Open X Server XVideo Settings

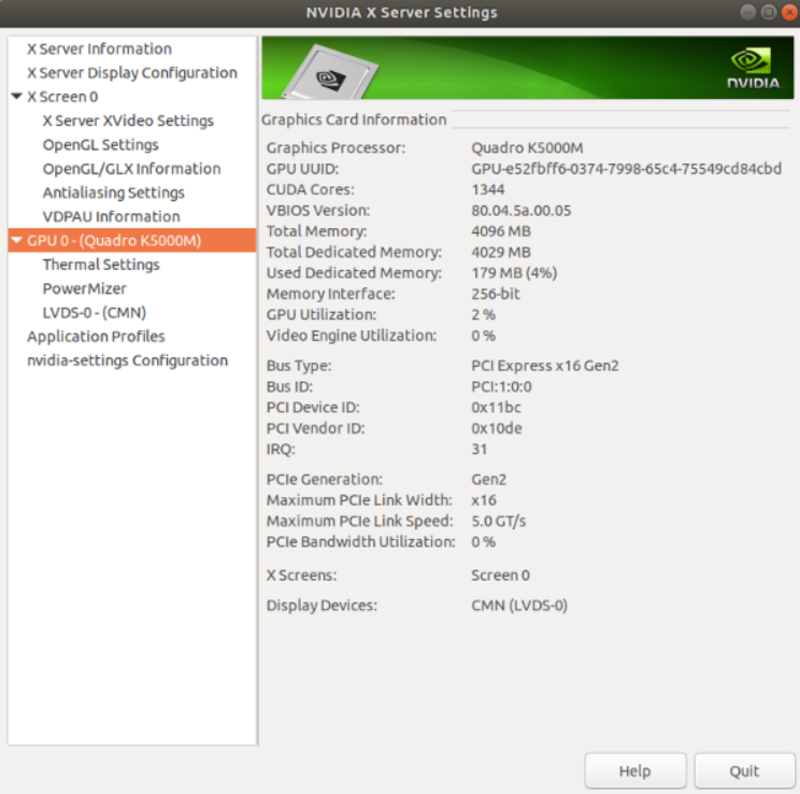click(128, 121)
